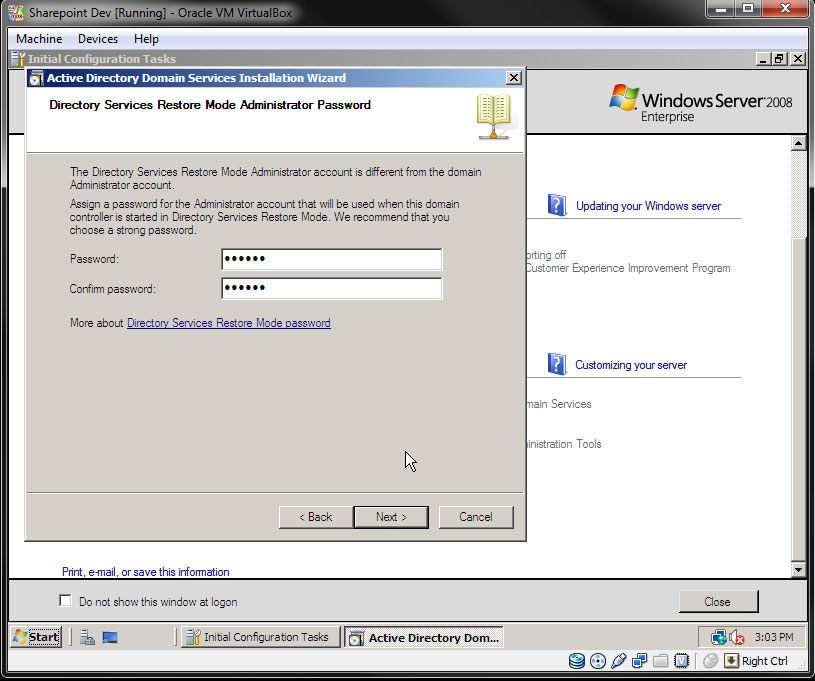Switch to Active Directory Dom... taskbar button
This screenshot has width=815, height=681.
tap(424, 637)
